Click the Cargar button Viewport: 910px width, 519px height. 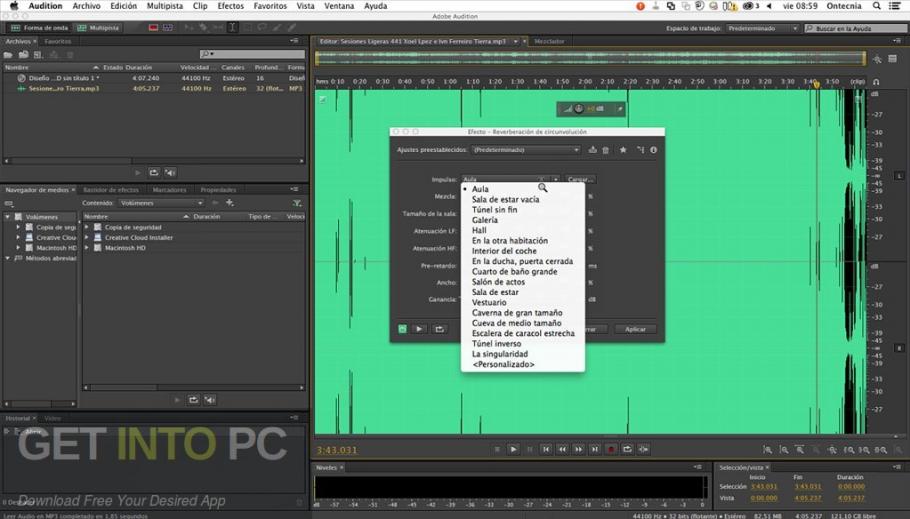click(x=580, y=180)
